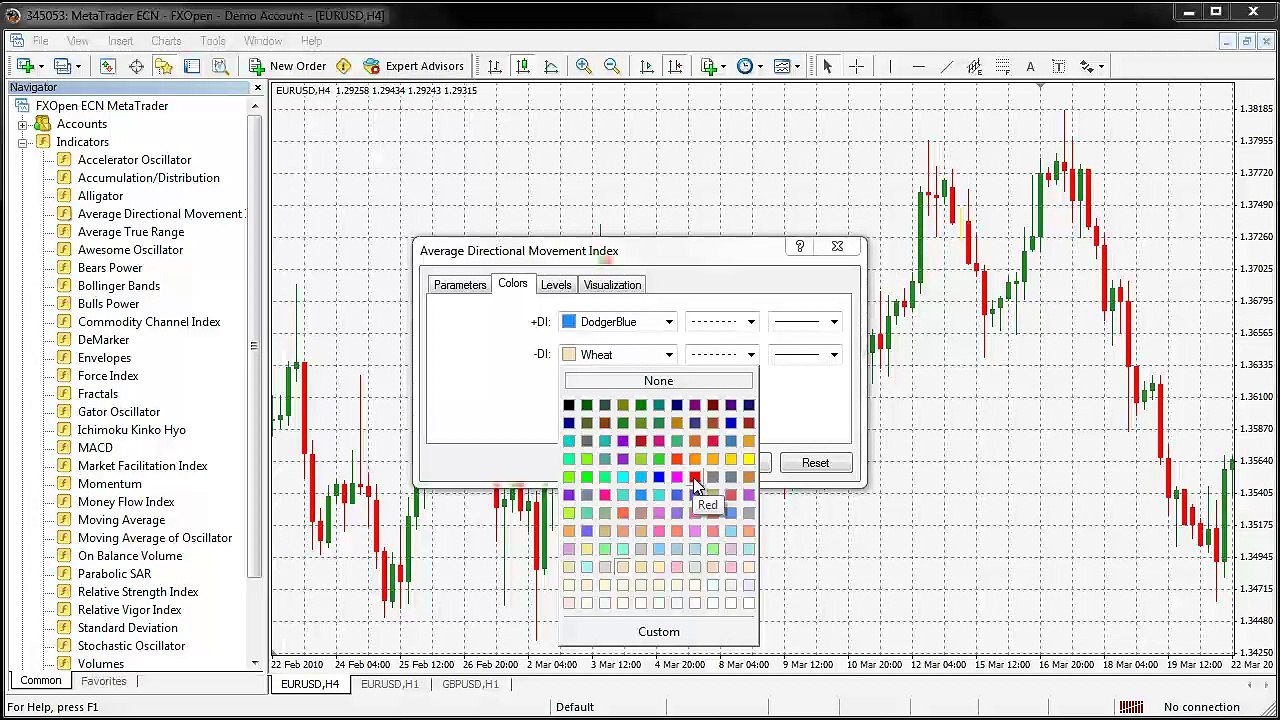The width and height of the screenshot is (1280, 720).
Task: Toggle Chart Shift in toolbar
Action: [675, 66]
